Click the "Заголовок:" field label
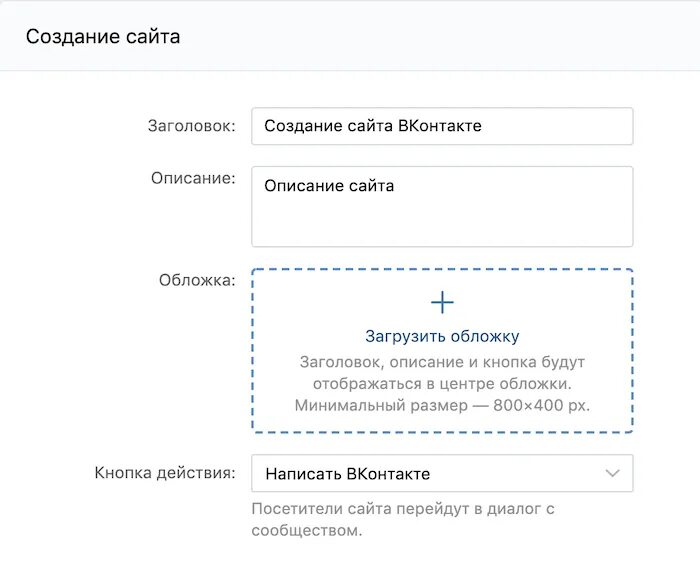Image resolution: width=700 pixels, height=574 pixels. point(191,126)
